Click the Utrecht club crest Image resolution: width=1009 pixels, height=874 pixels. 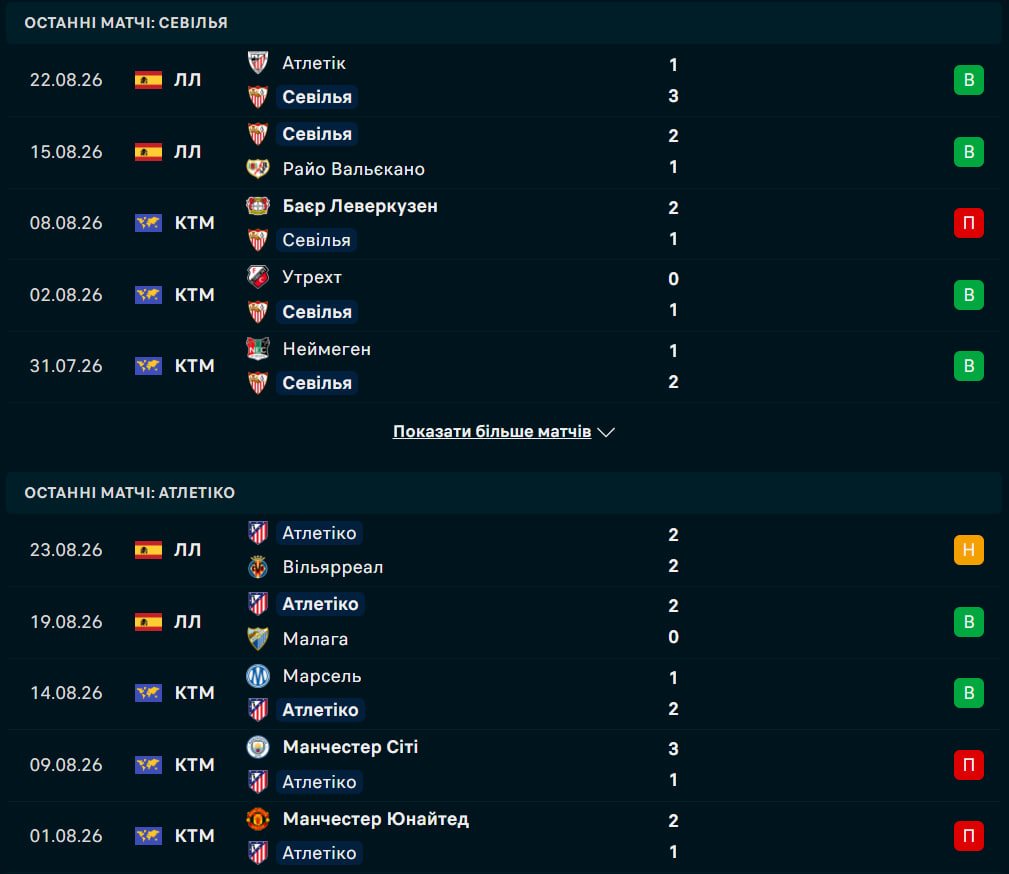pos(258,277)
